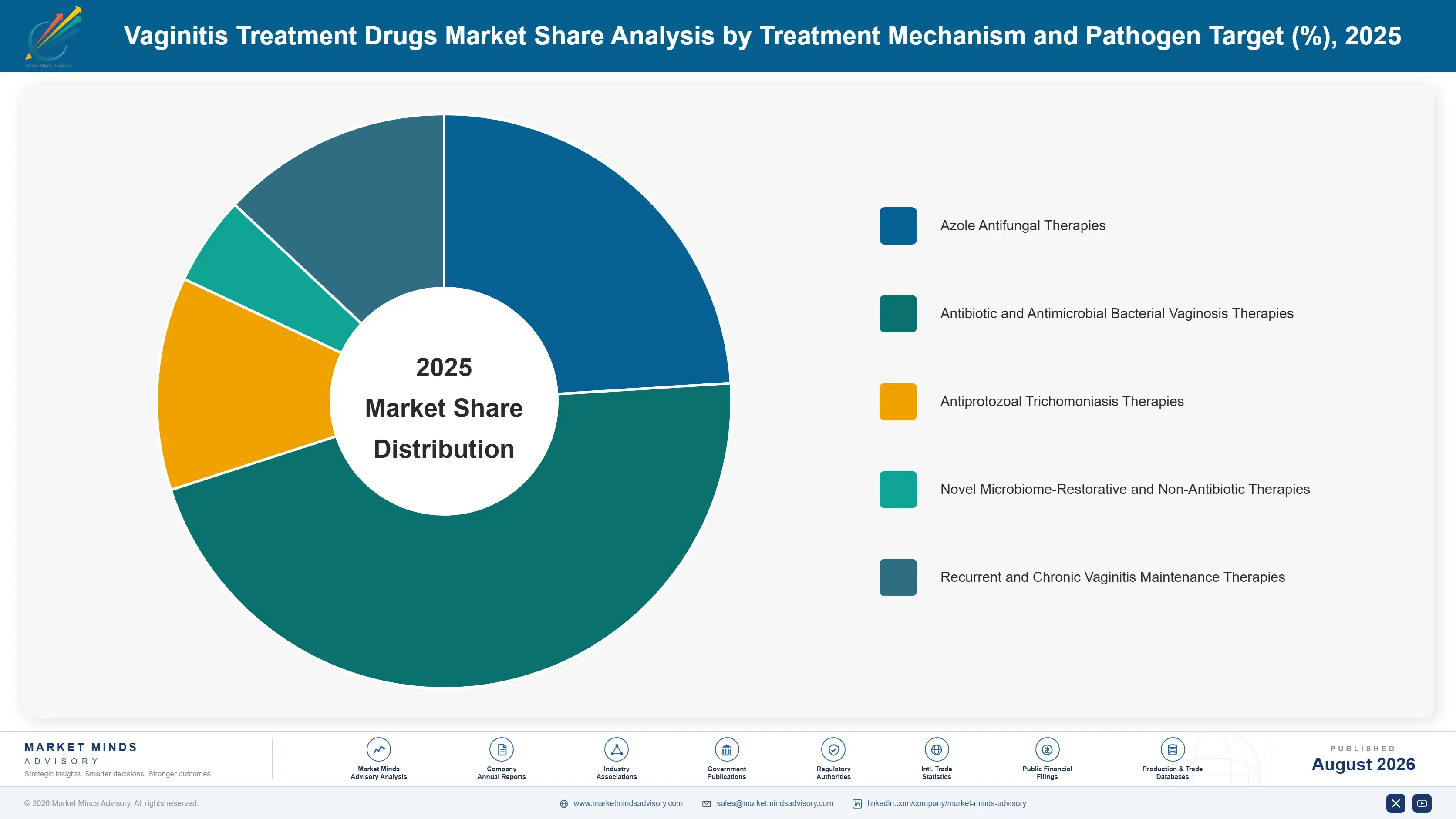The height and width of the screenshot is (819, 1456).
Task: Click the 'Strategic insights. Smarter decisions.' tagline
Action: (118, 774)
